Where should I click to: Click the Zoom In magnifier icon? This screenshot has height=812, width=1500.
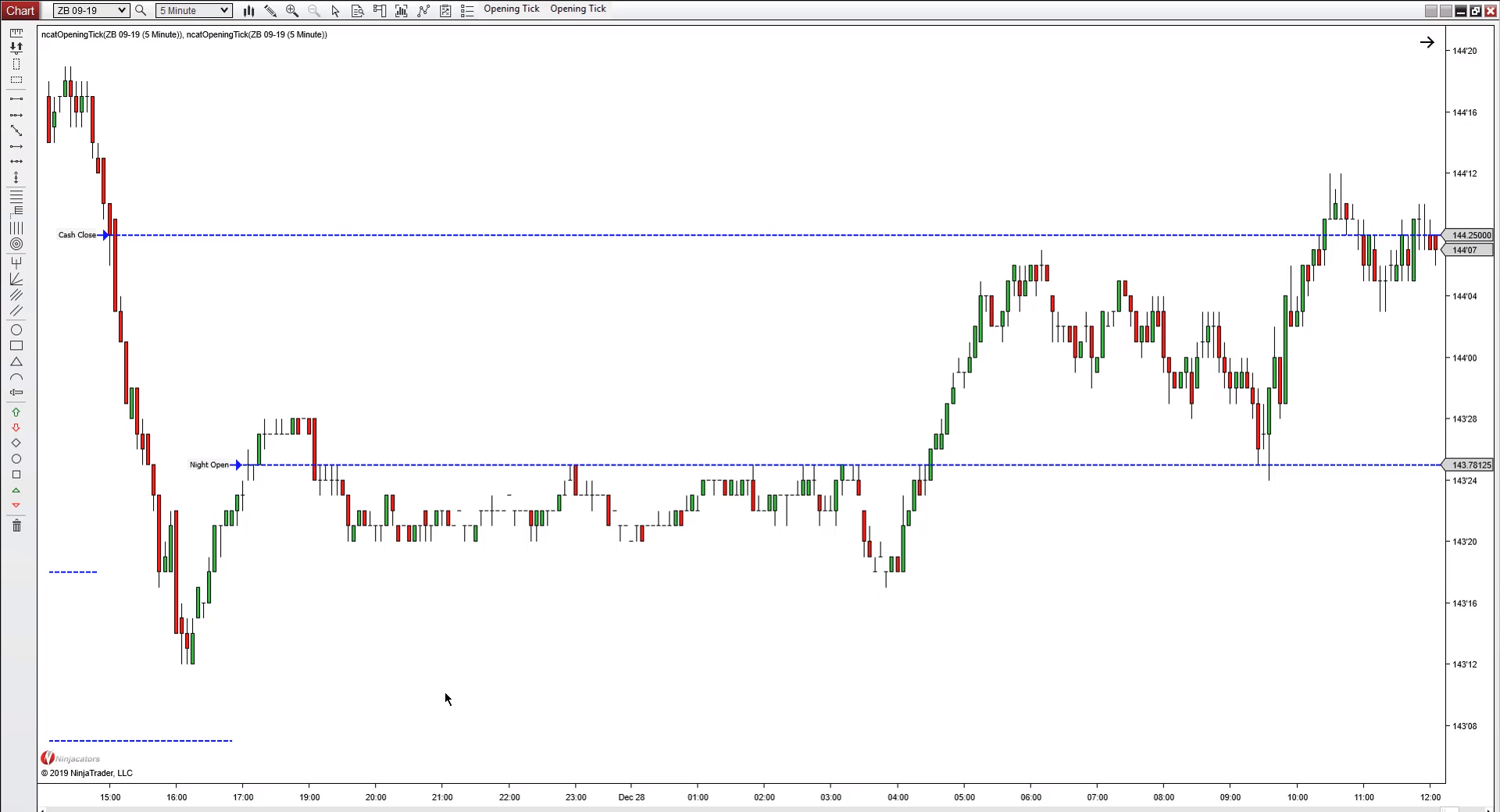click(292, 10)
